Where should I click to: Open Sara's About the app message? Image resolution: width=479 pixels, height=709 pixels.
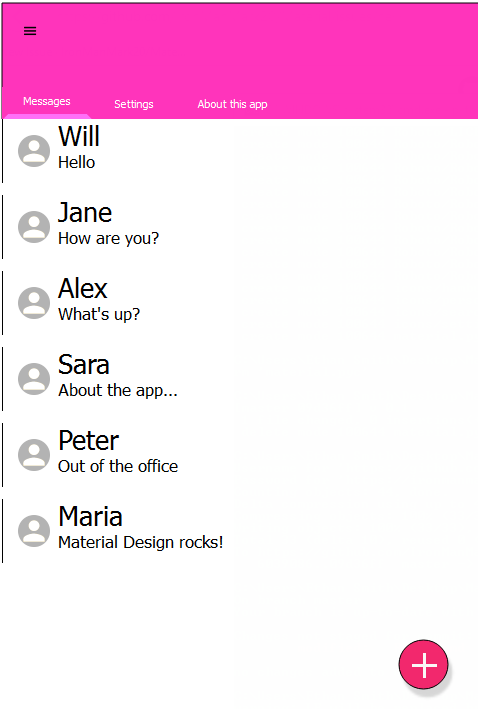[240, 379]
